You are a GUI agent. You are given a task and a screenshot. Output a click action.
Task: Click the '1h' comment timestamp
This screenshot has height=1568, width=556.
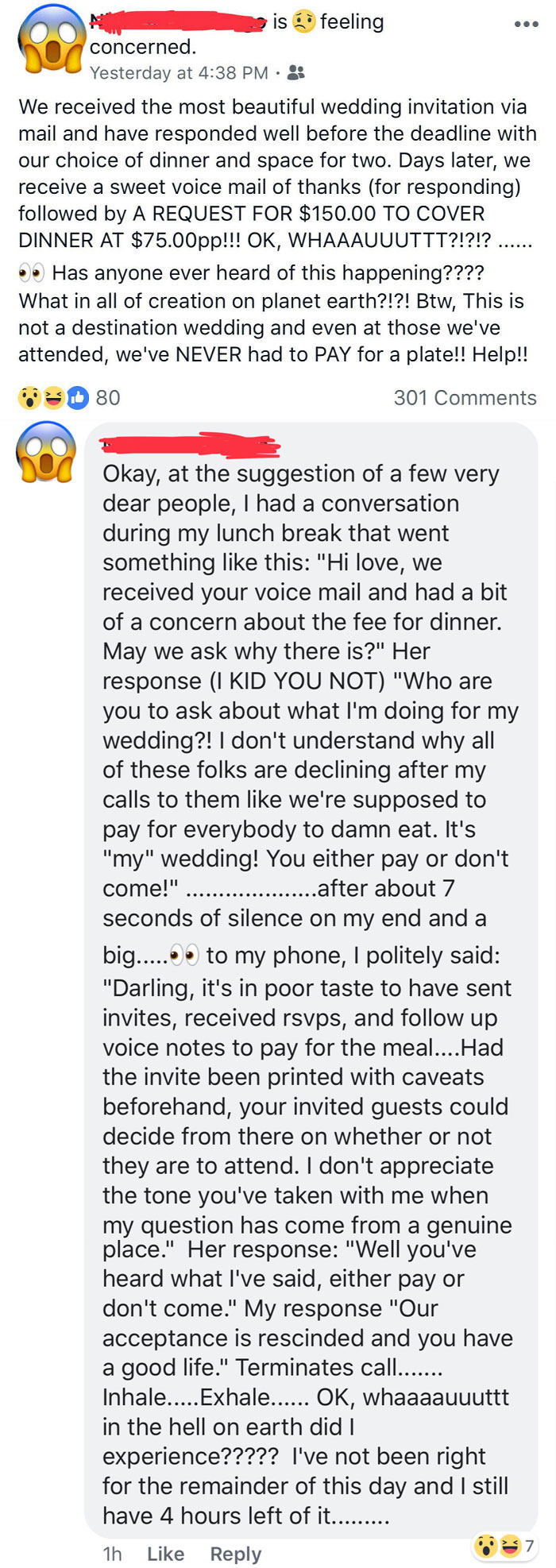113,1553
